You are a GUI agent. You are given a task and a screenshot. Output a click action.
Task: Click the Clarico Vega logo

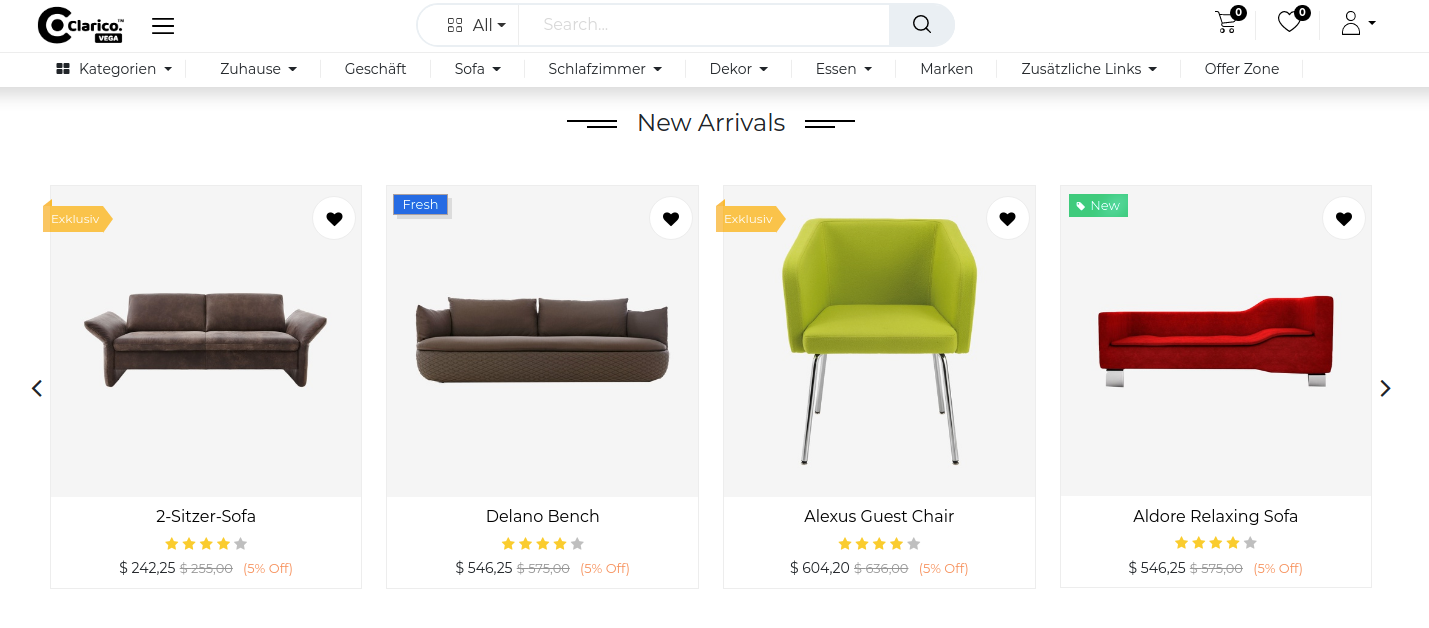(81, 25)
